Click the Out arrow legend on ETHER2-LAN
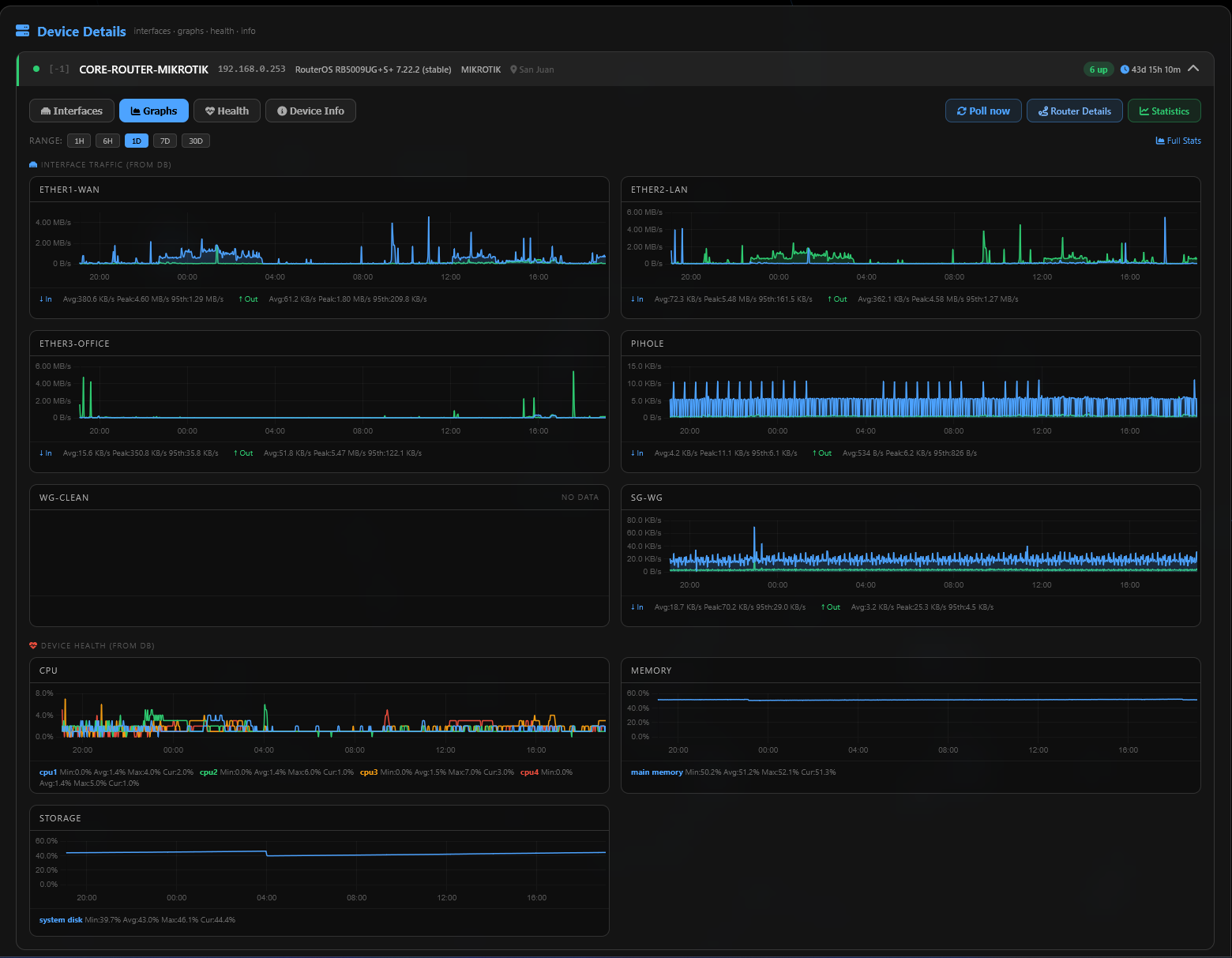Screen dimensions: 1232x958 click(x=837, y=299)
